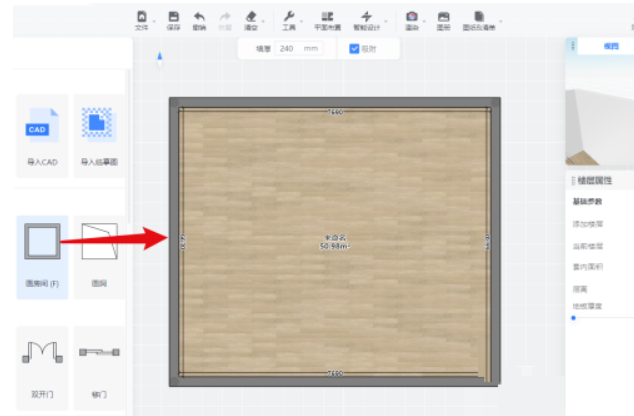Click the 层高 floor height label
The height and width of the screenshot is (416, 634).
580,289
